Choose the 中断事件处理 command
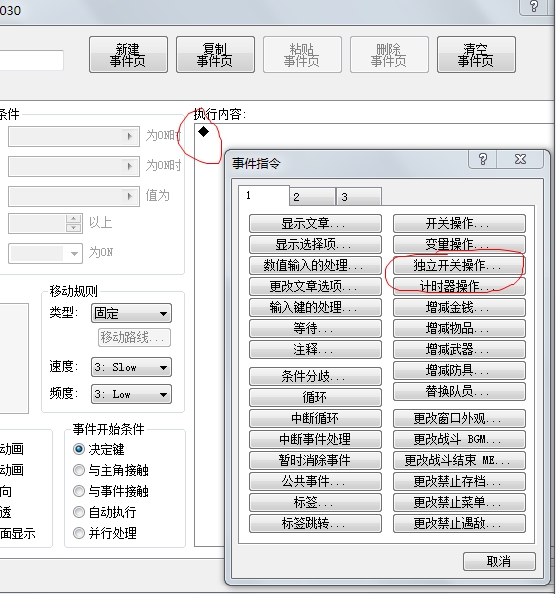The height and width of the screenshot is (594, 556). 315,439
